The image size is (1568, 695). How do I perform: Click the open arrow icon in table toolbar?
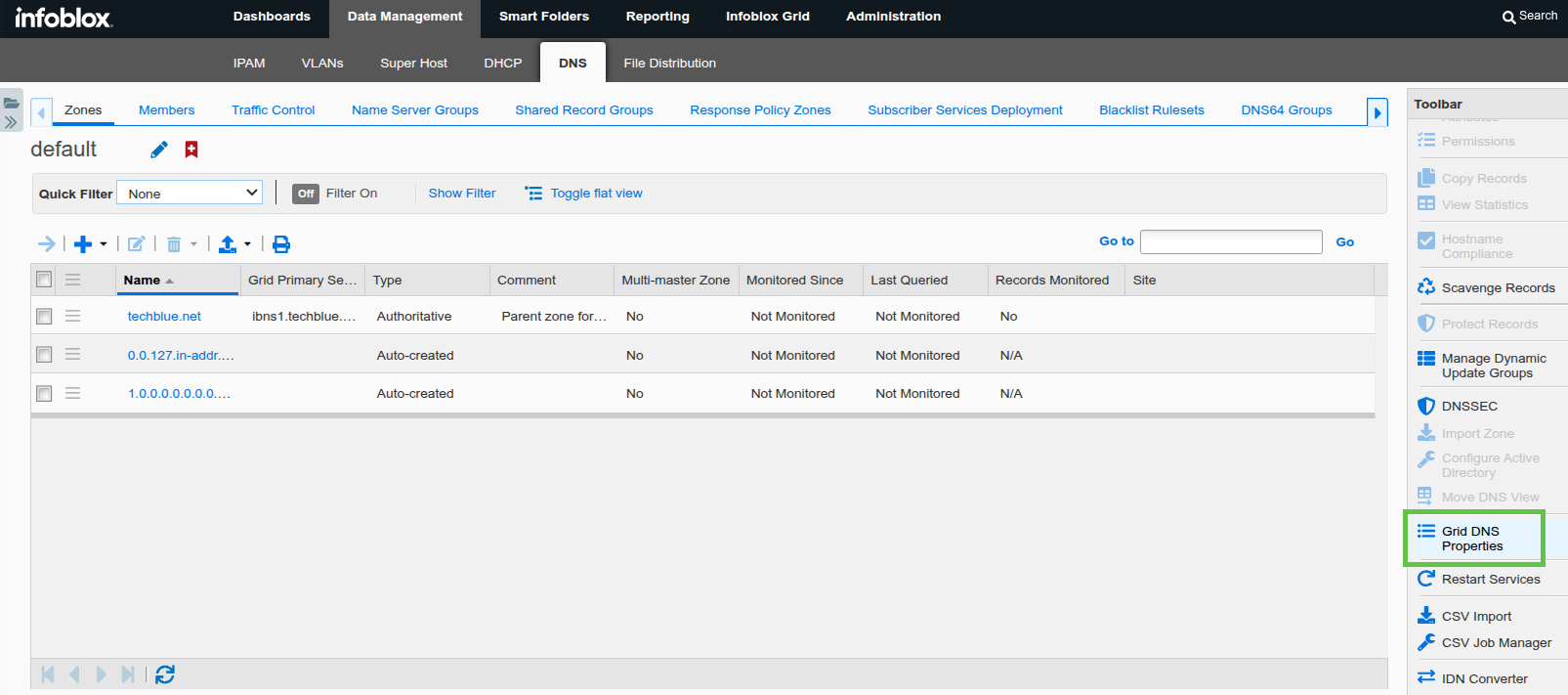46,243
